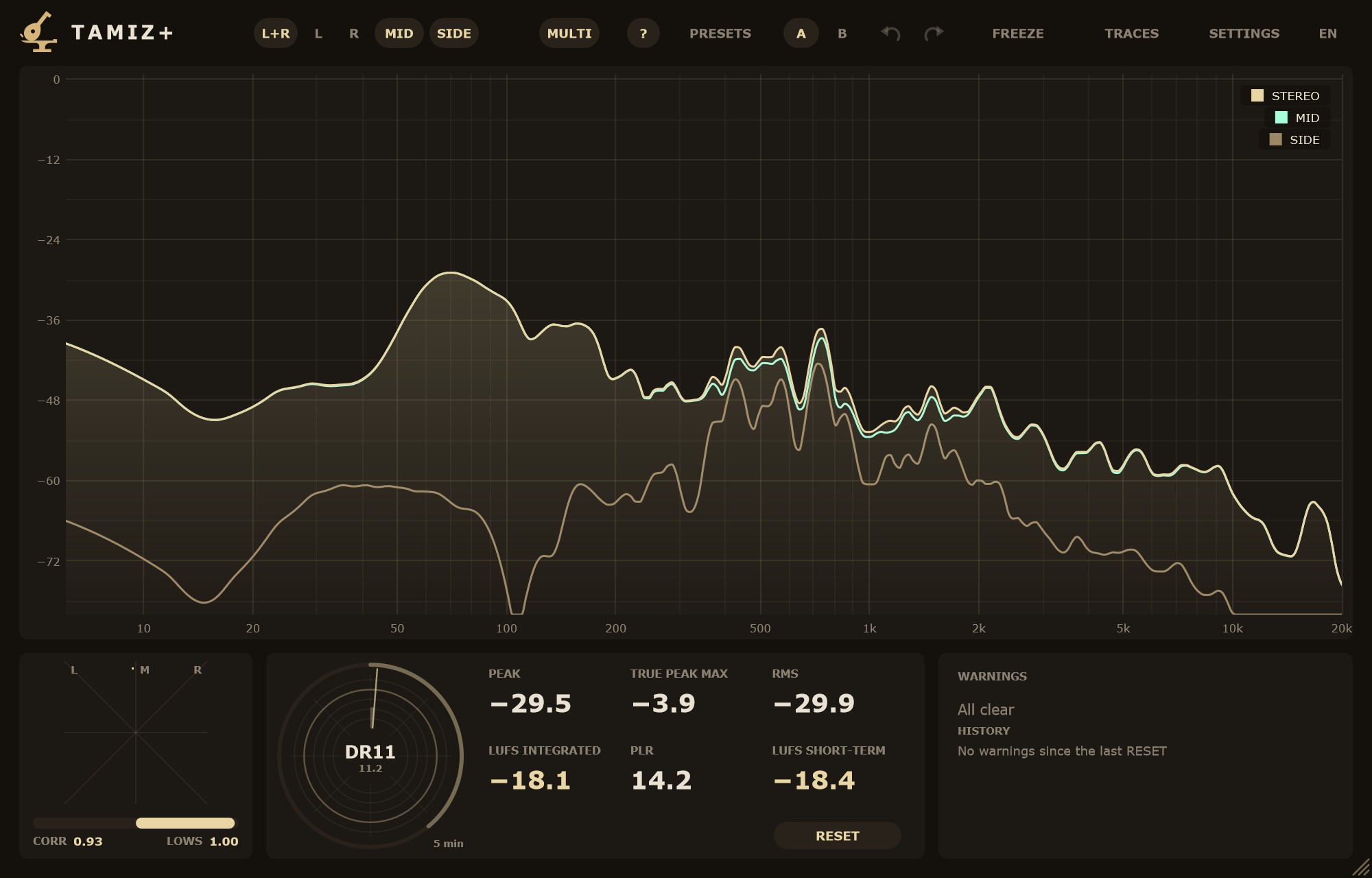Click the undo arrow icon
The image size is (1372, 878).
click(x=890, y=33)
